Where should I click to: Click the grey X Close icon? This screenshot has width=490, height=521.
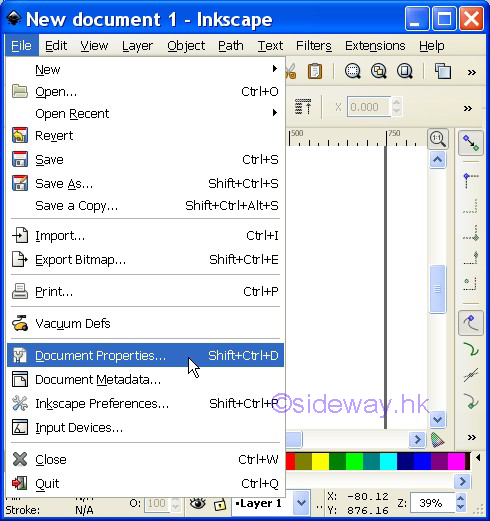20,459
